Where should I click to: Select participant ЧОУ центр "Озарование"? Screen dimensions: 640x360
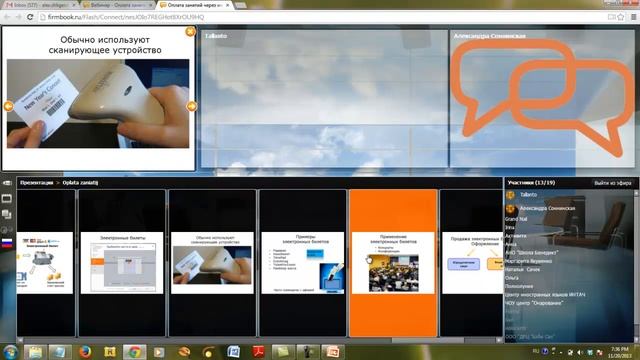(534, 303)
